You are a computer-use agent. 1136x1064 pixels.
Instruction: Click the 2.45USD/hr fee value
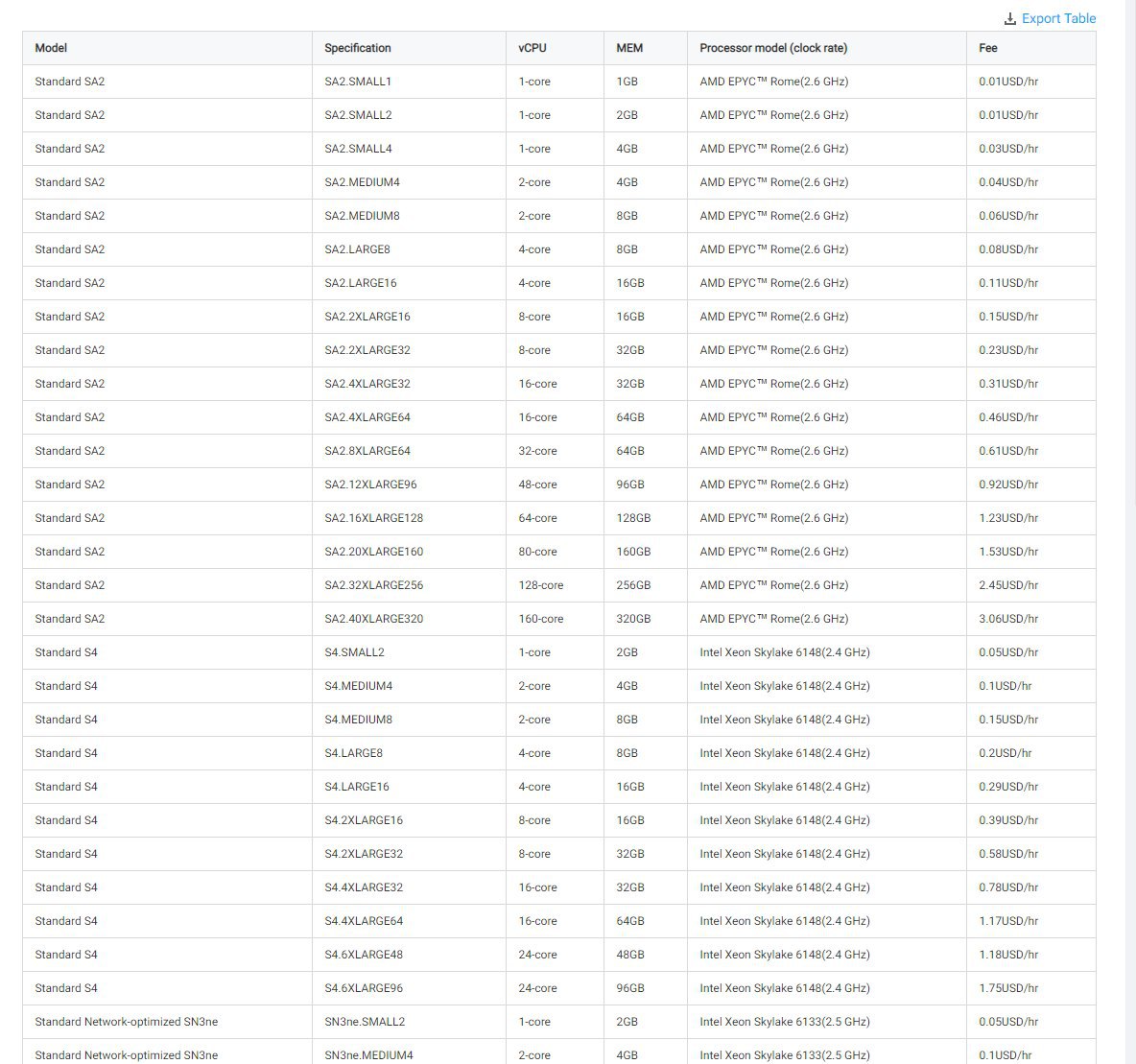(x=1008, y=585)
